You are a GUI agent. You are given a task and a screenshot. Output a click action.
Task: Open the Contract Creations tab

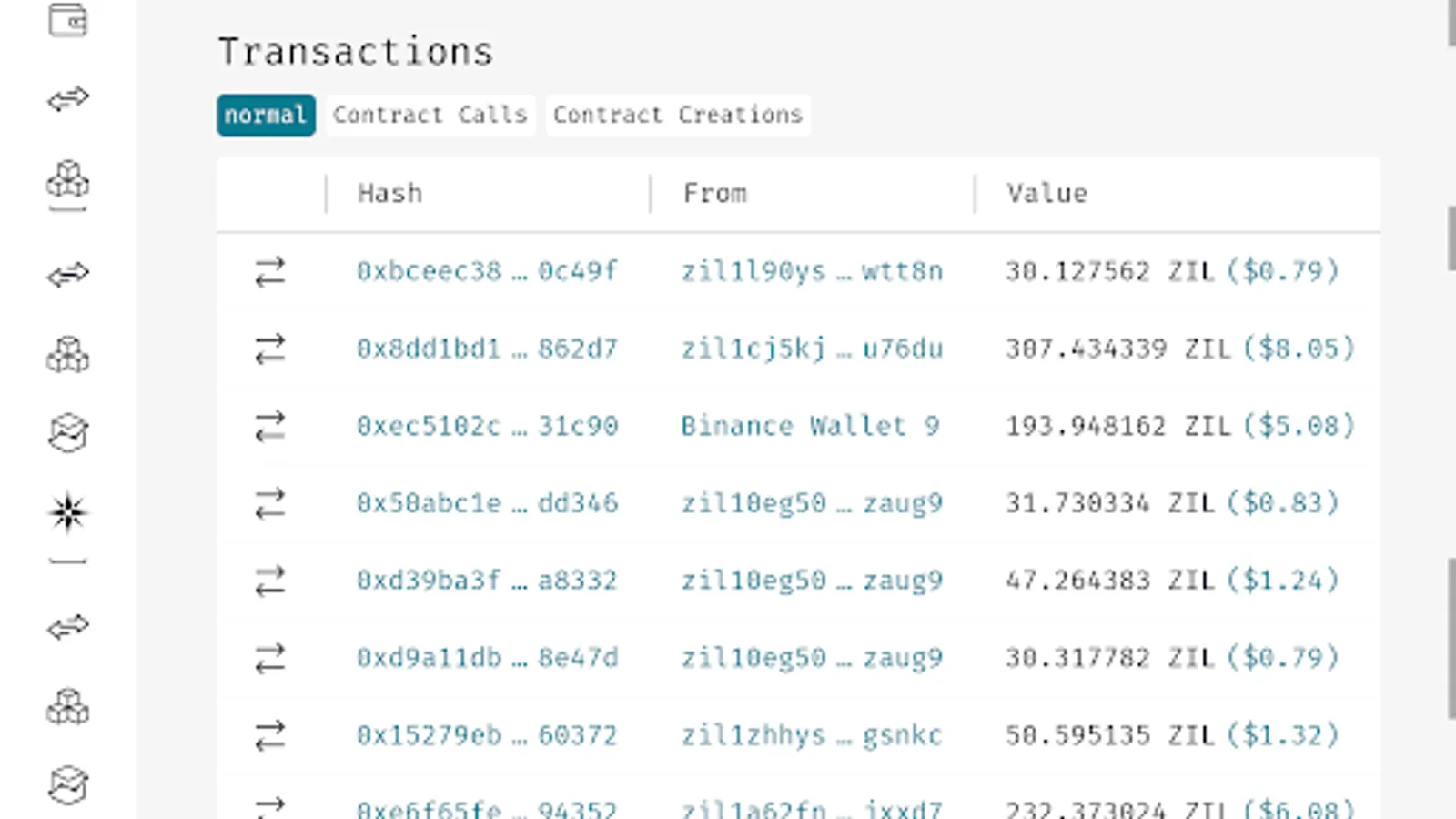coord(677,116)
